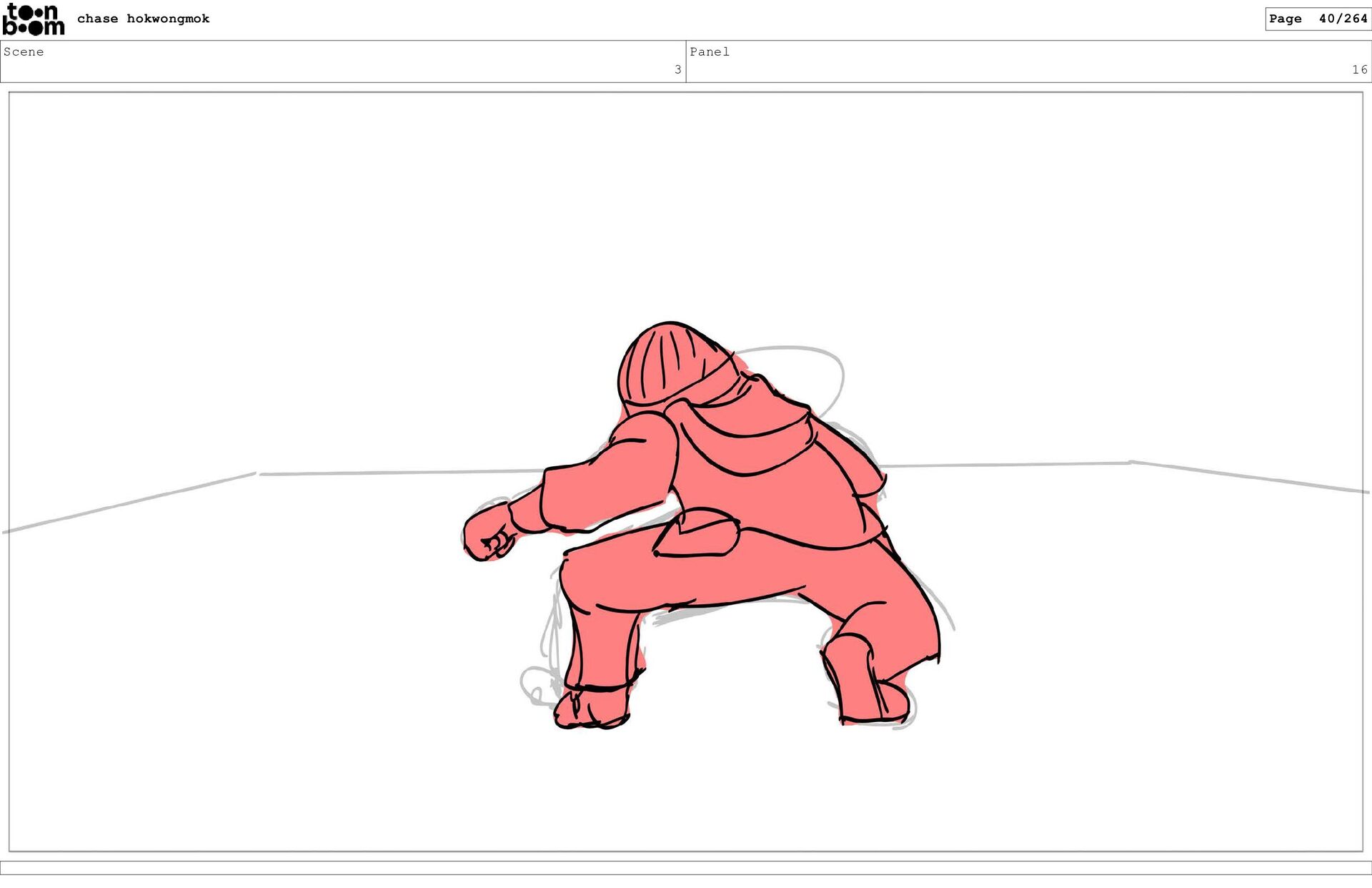Click the empty notes bar below the panel
The image size is (1372, 888).
686,867
